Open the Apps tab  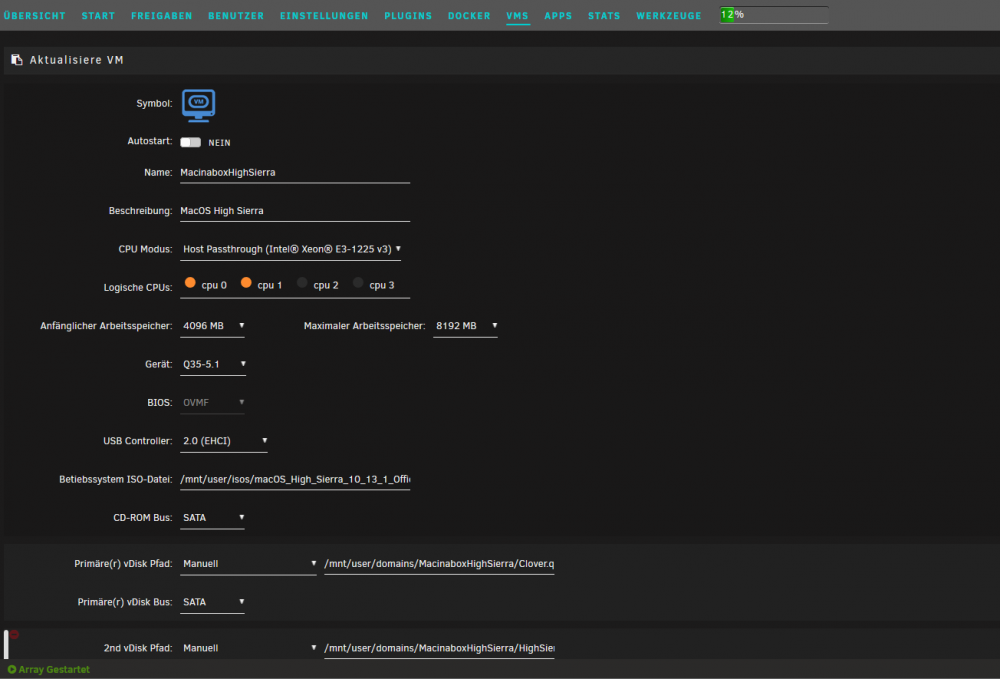point(558,15)
